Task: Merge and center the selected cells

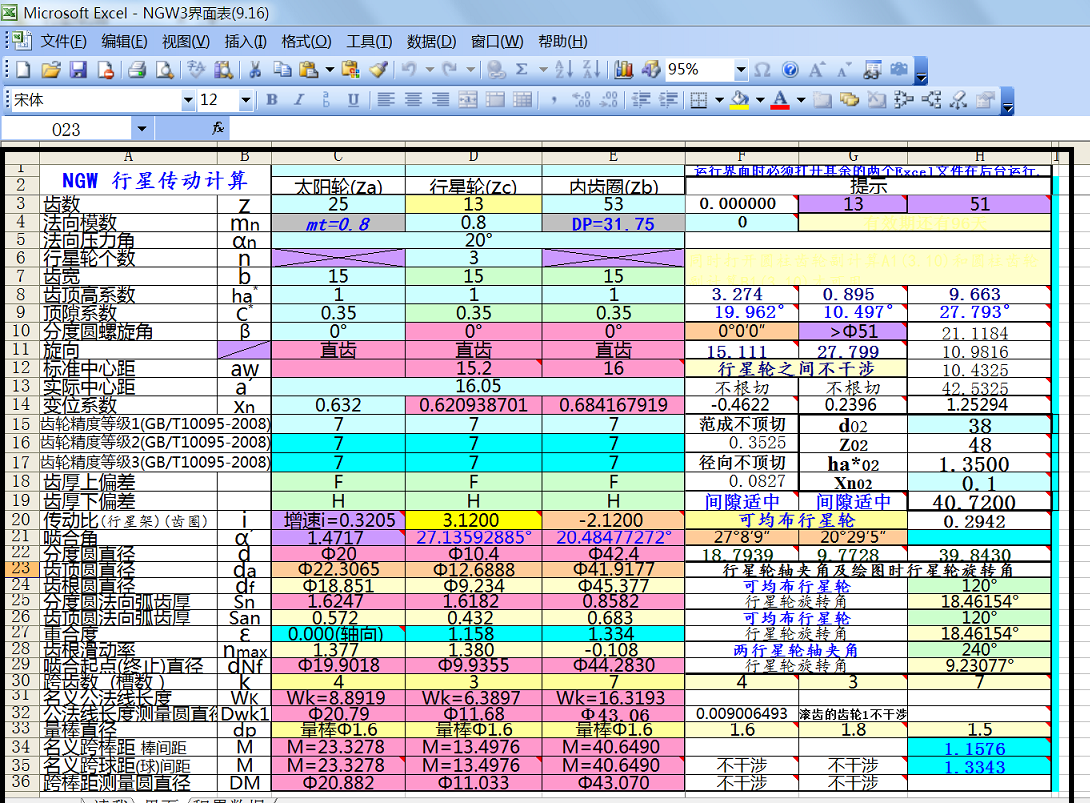Action: click(x=466, y=100)
